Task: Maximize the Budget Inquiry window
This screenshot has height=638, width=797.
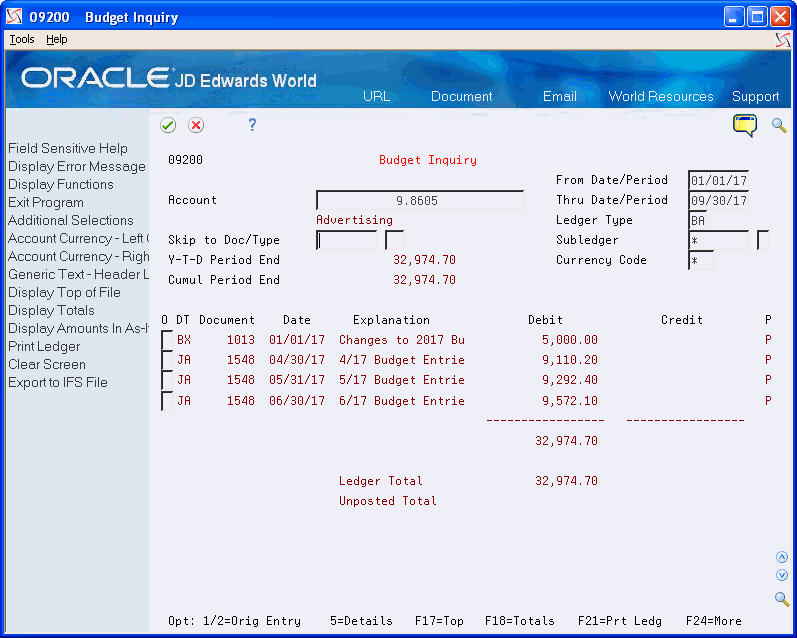Action: (757, 17)
